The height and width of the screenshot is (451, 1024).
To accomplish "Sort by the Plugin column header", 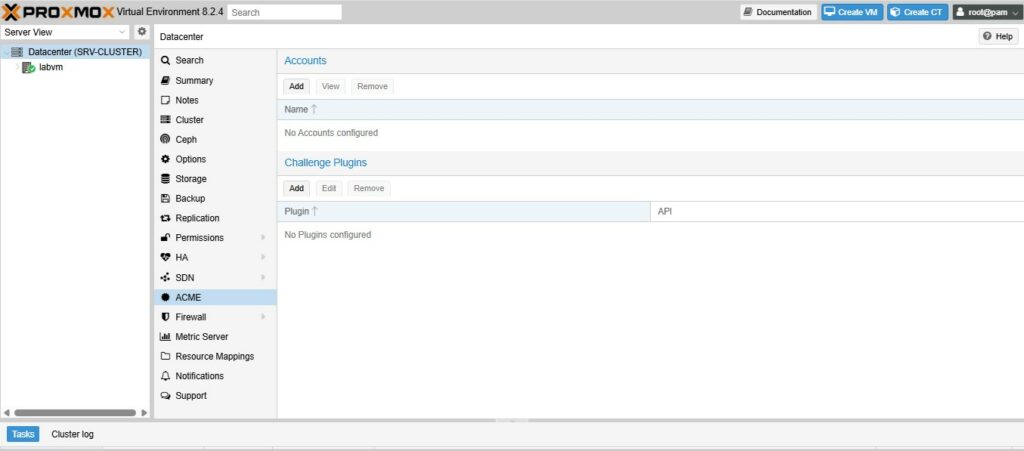I will coord(297,212).
